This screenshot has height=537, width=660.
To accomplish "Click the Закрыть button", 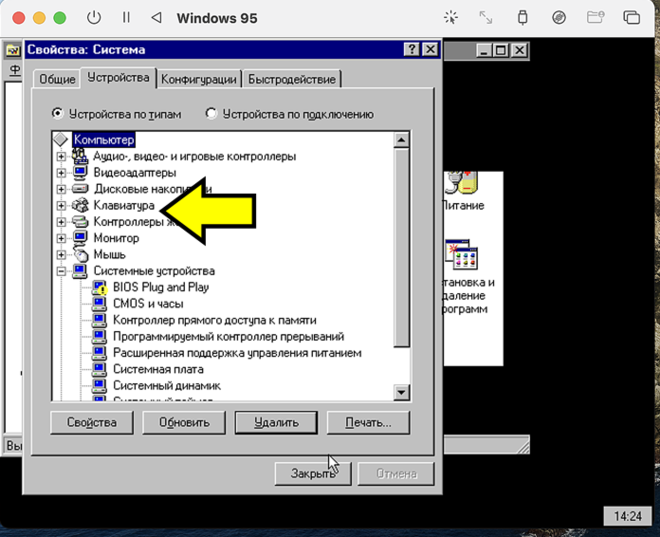I will (x=313, y=473).
